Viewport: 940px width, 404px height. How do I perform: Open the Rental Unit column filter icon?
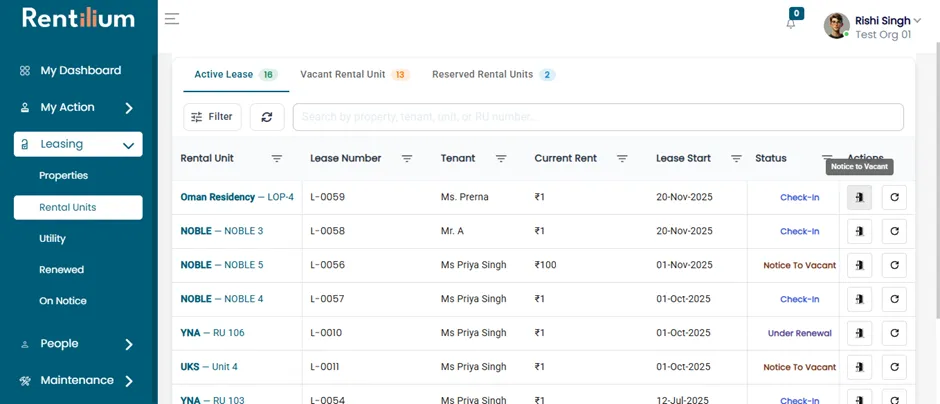point(276,159)
